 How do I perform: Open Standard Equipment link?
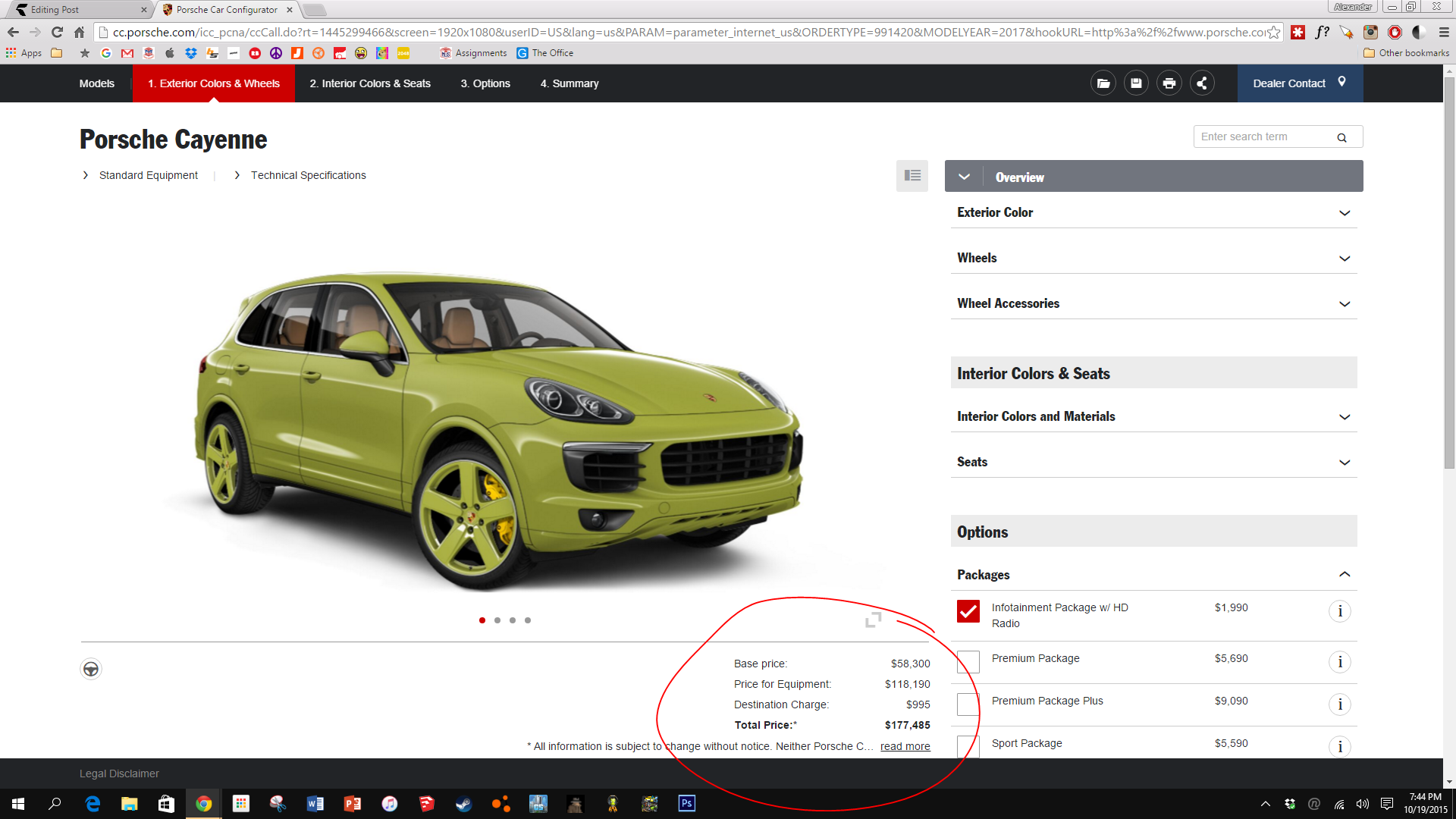(x=148, y=175)
